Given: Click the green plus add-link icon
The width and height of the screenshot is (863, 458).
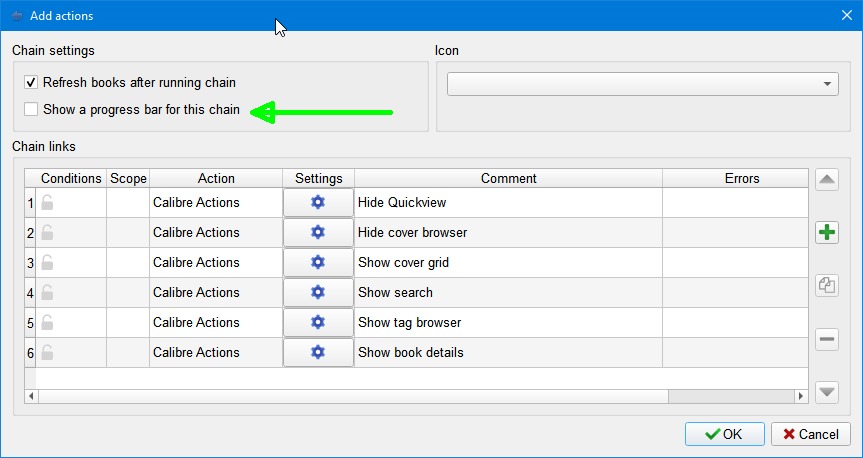Looking at the screenshot, I should 827,233.
